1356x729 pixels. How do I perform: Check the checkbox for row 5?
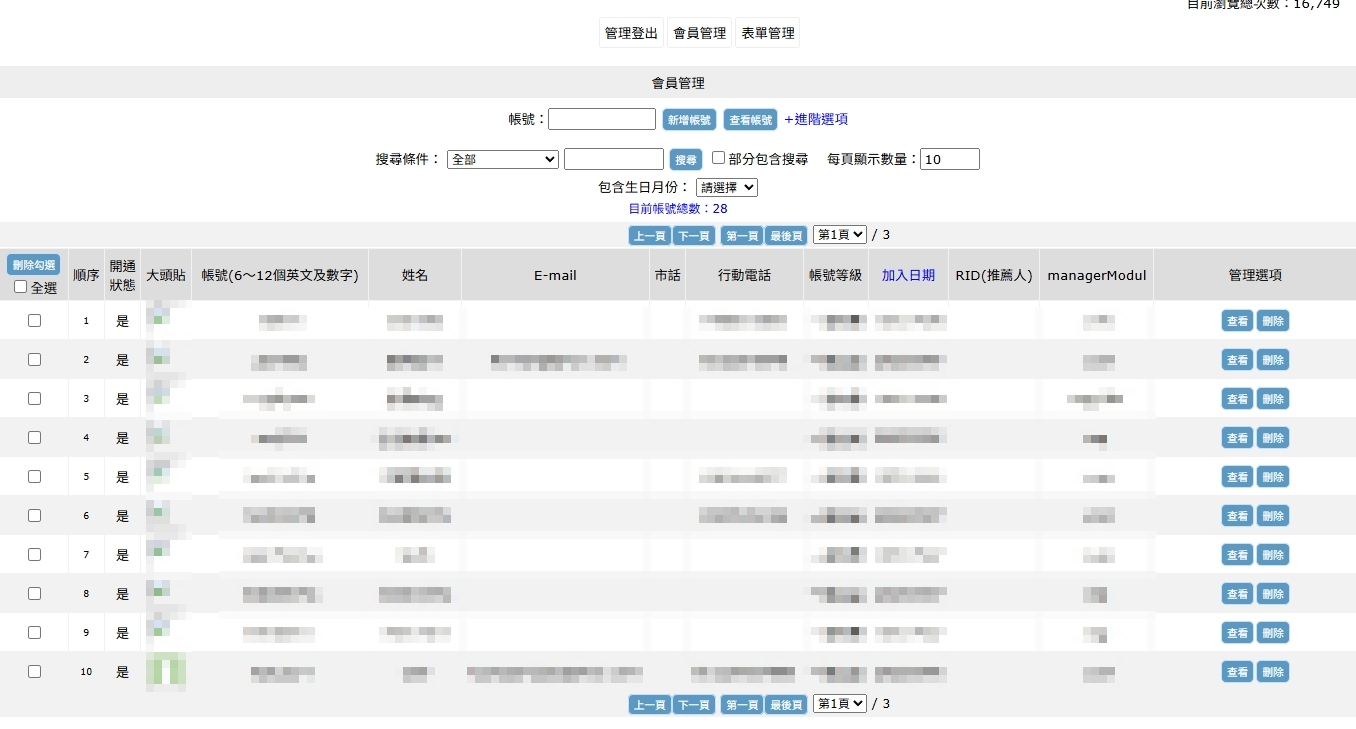tap(35, 477)
